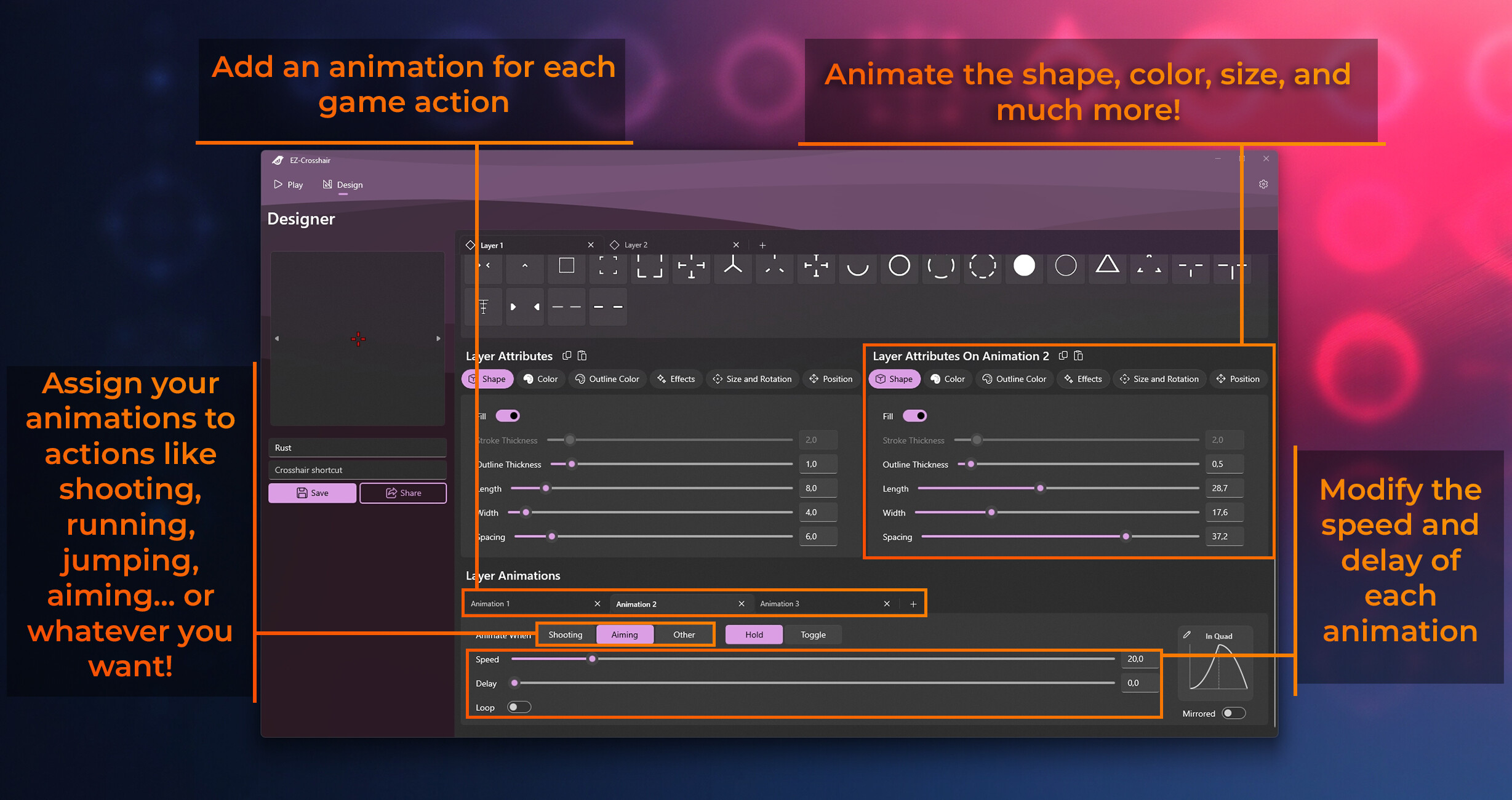Select the filled circle crosshair shape

1024,267
